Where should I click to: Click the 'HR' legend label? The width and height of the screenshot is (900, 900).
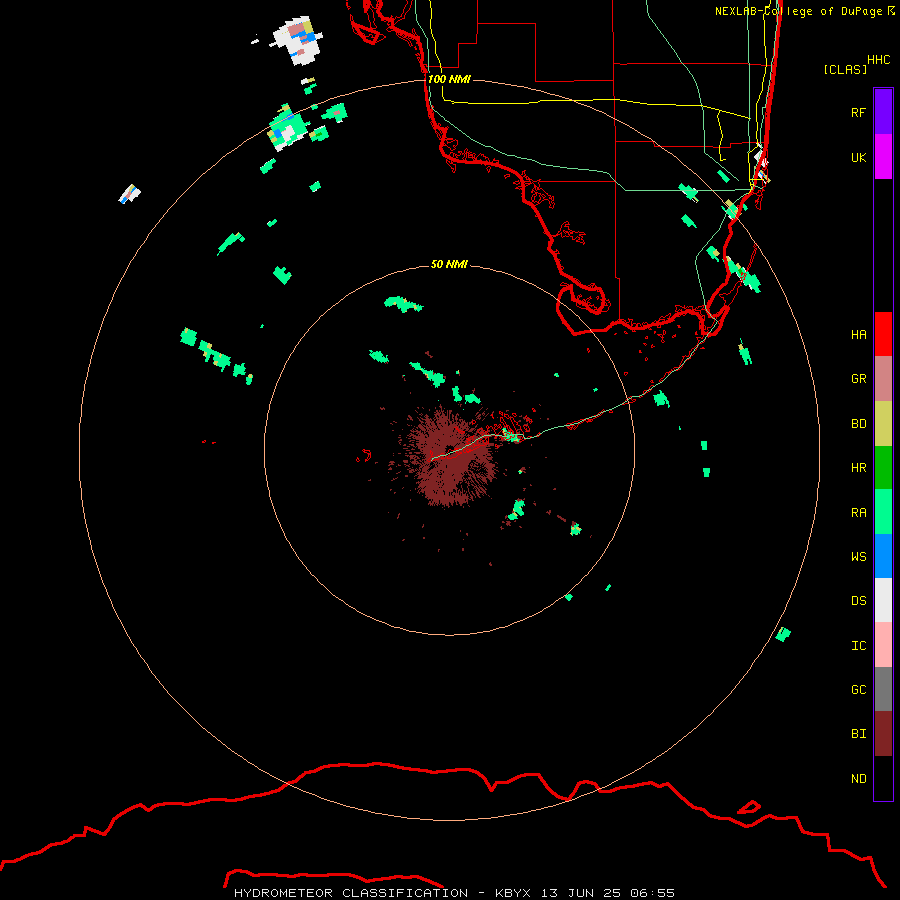pyautogui.click(x=858, y=468)
